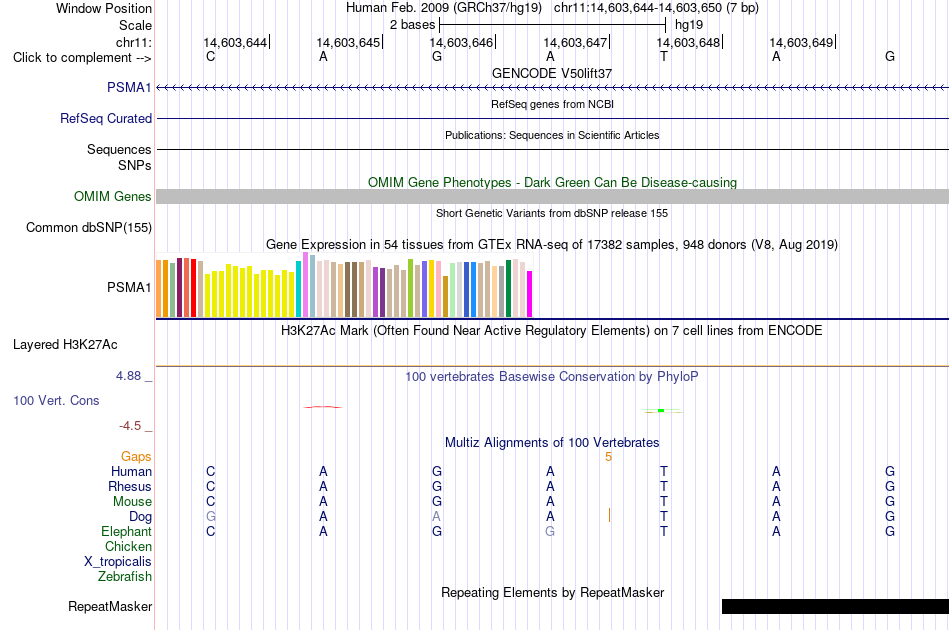Click the faded G in the Elephant row
The width and height of the screenshot is (950, 630).
click(550, 531)
